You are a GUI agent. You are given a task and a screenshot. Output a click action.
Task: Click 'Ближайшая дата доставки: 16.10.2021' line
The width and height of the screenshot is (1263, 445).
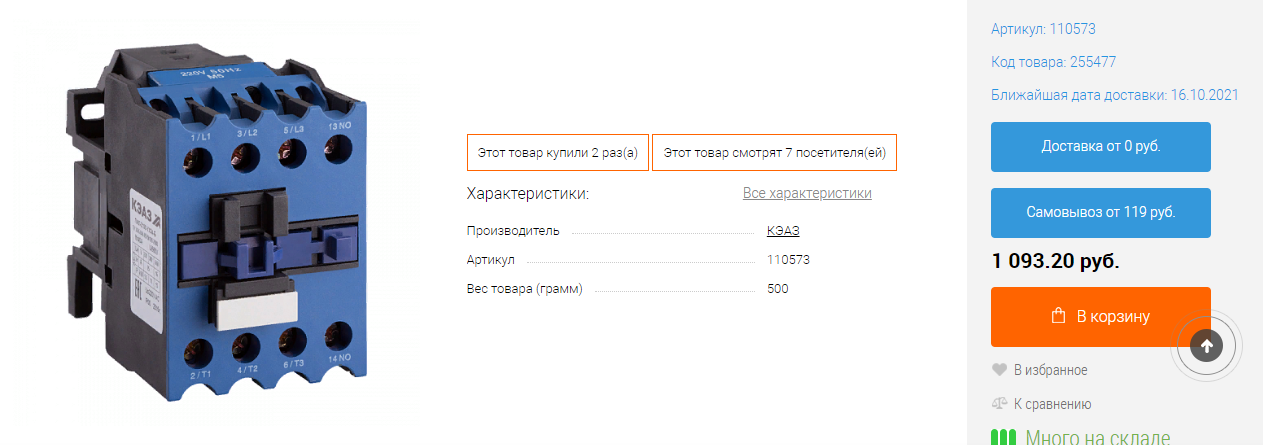click(x=1115, y=95)
